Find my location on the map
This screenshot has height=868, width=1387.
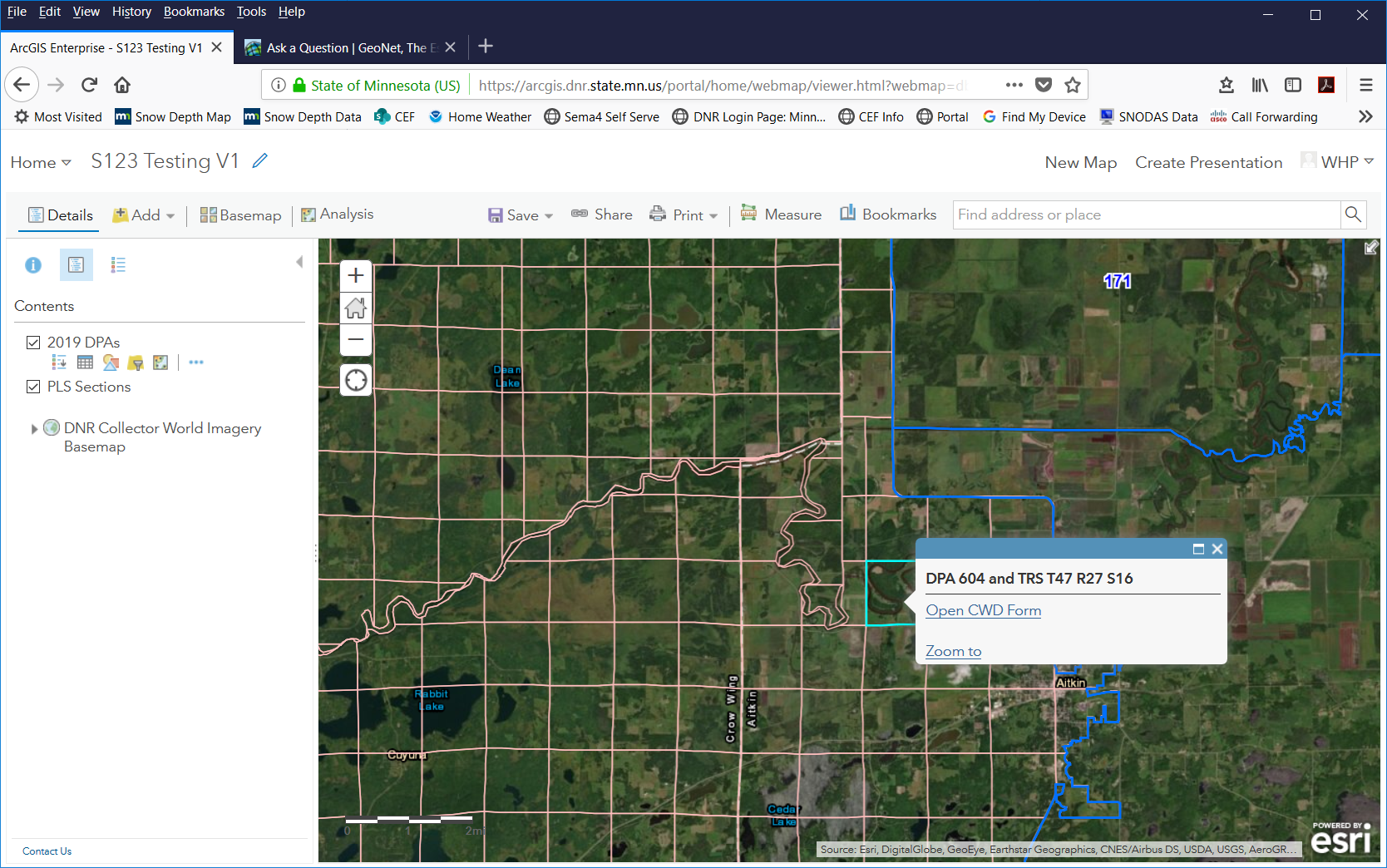(x=356, y=380)
